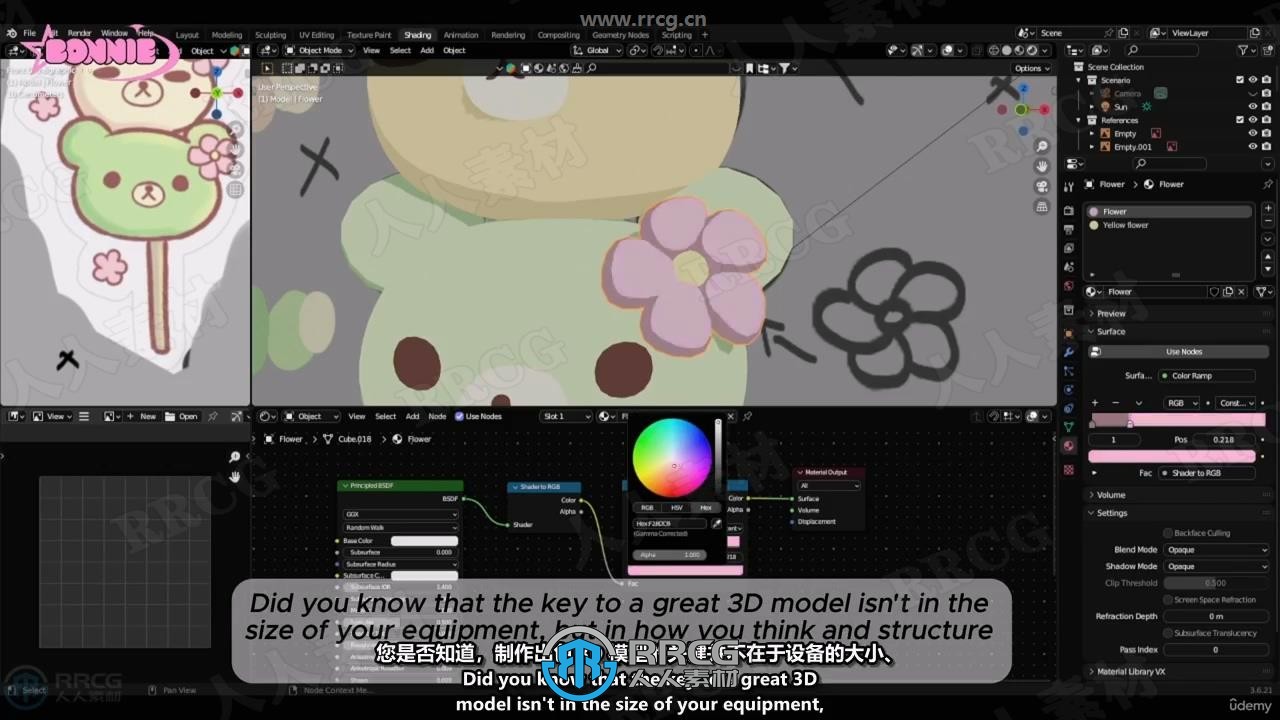Viewport: 1280px width, 720px height.
Task: Open the Options dropdown in viewport
Action: [1032, 68]
